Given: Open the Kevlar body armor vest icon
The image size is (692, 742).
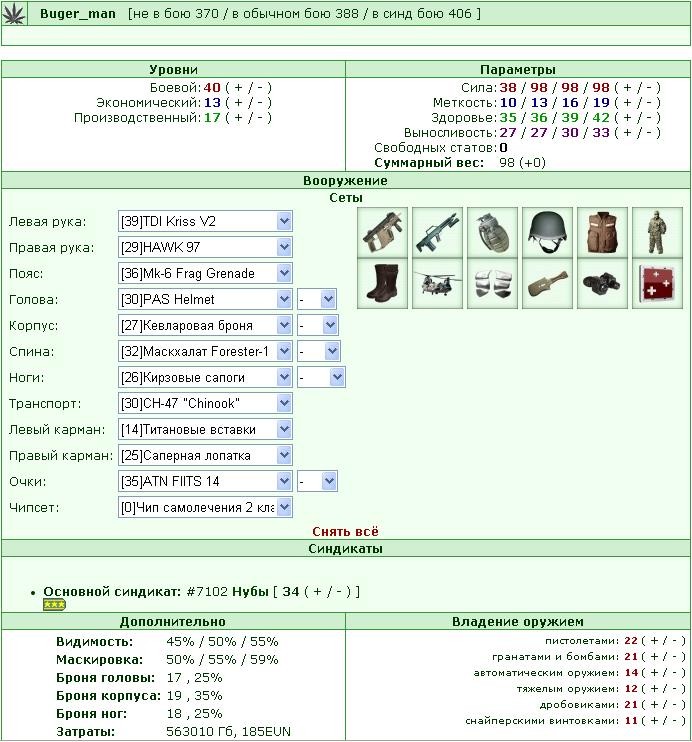Looking at the screenshot, I should tap(602, 232).
